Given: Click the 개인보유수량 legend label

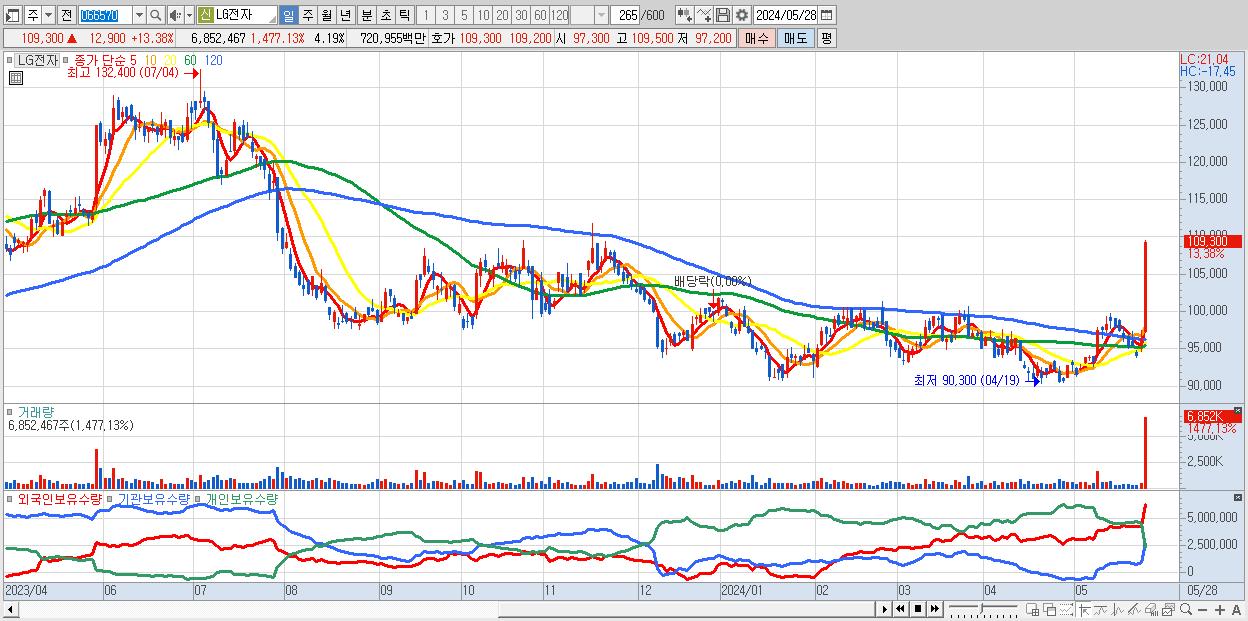Looking at the screenshot, I should tap(241, 498).
